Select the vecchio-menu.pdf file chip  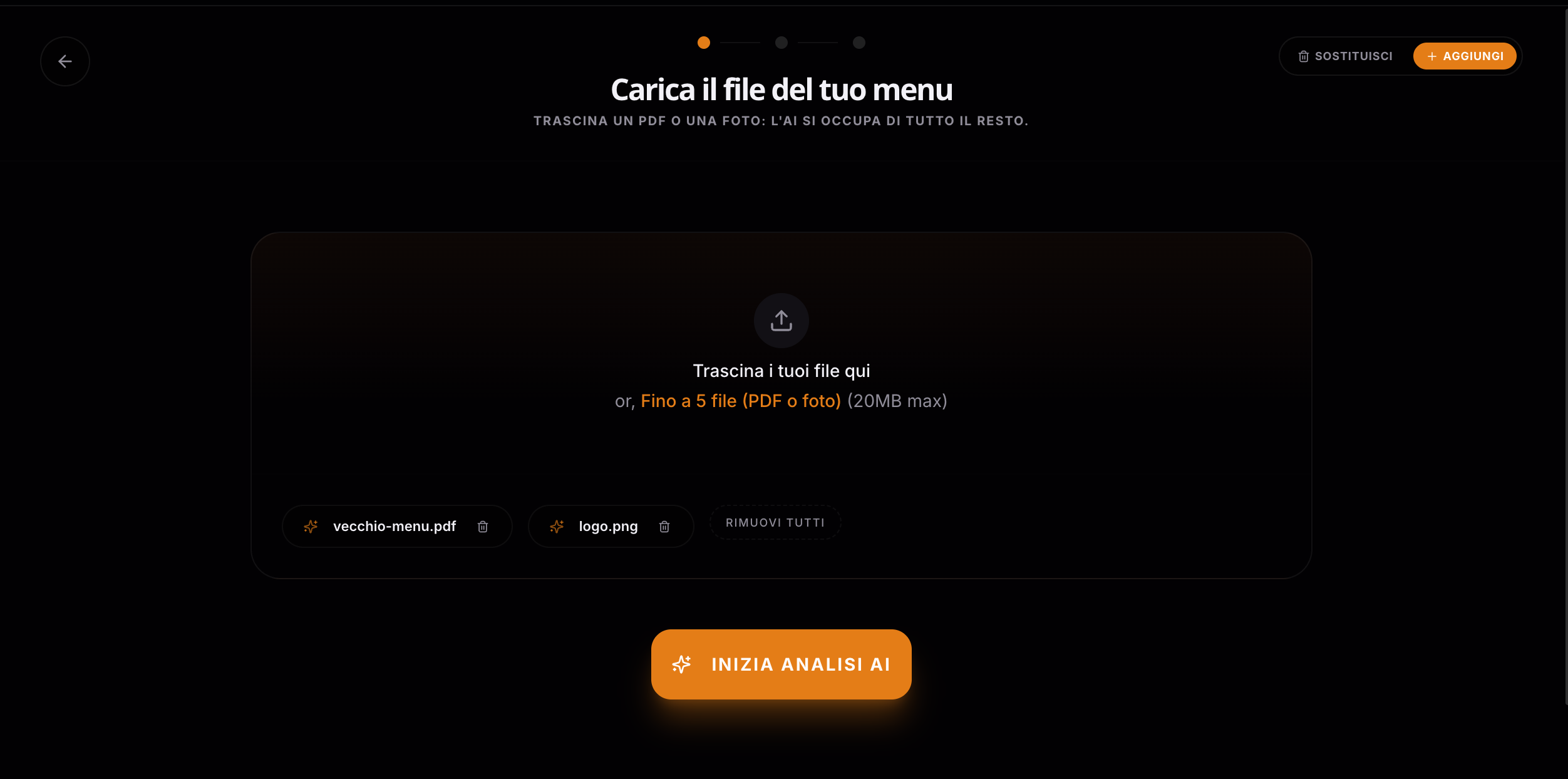[397, 527]
